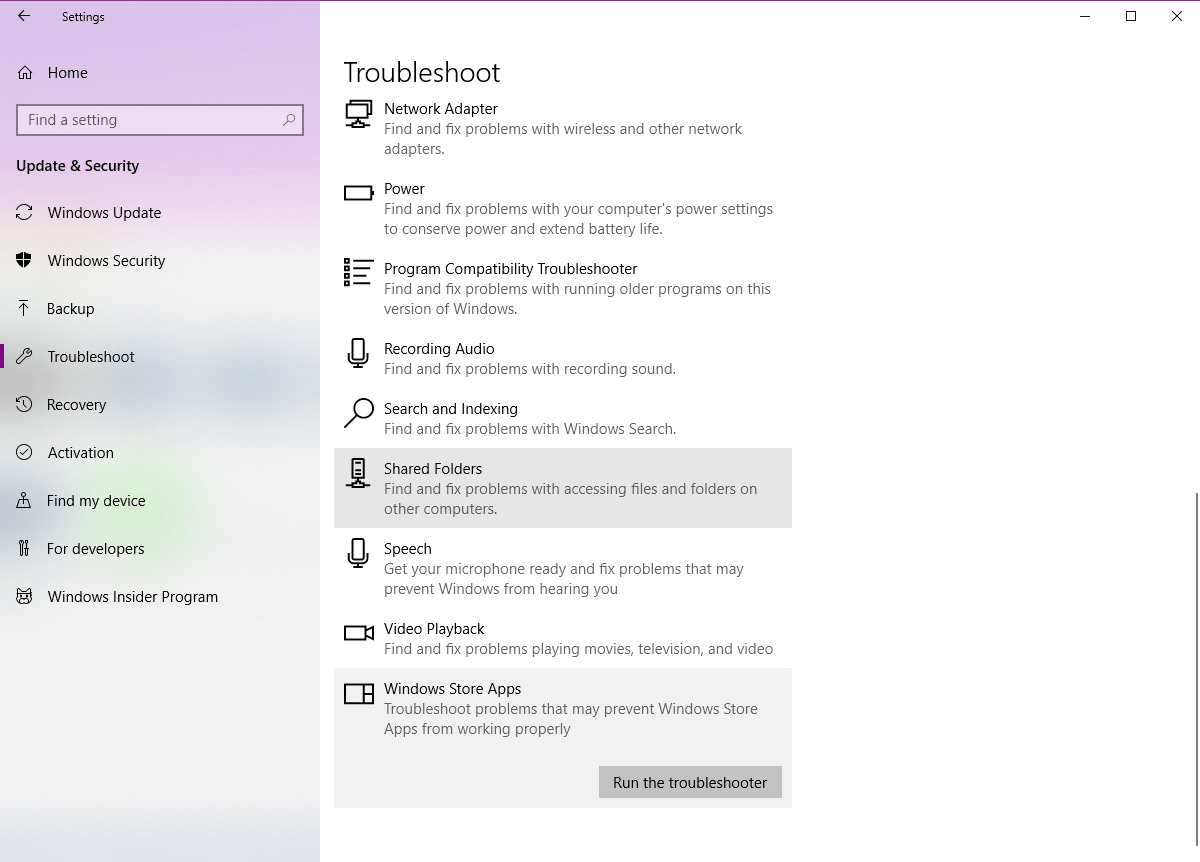Viewport: 1200px width, 862px height.
Task: Click the Search and Indexing magnifier icon
Action: click(x=358, y=413)
